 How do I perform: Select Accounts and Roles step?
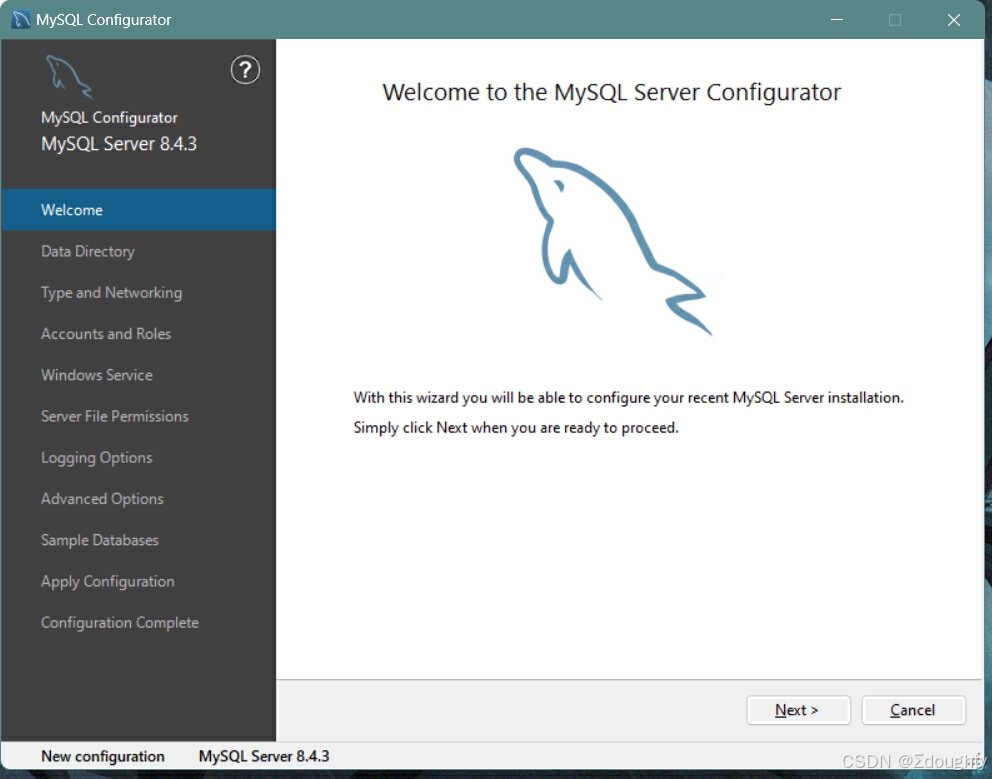(139, 333)
